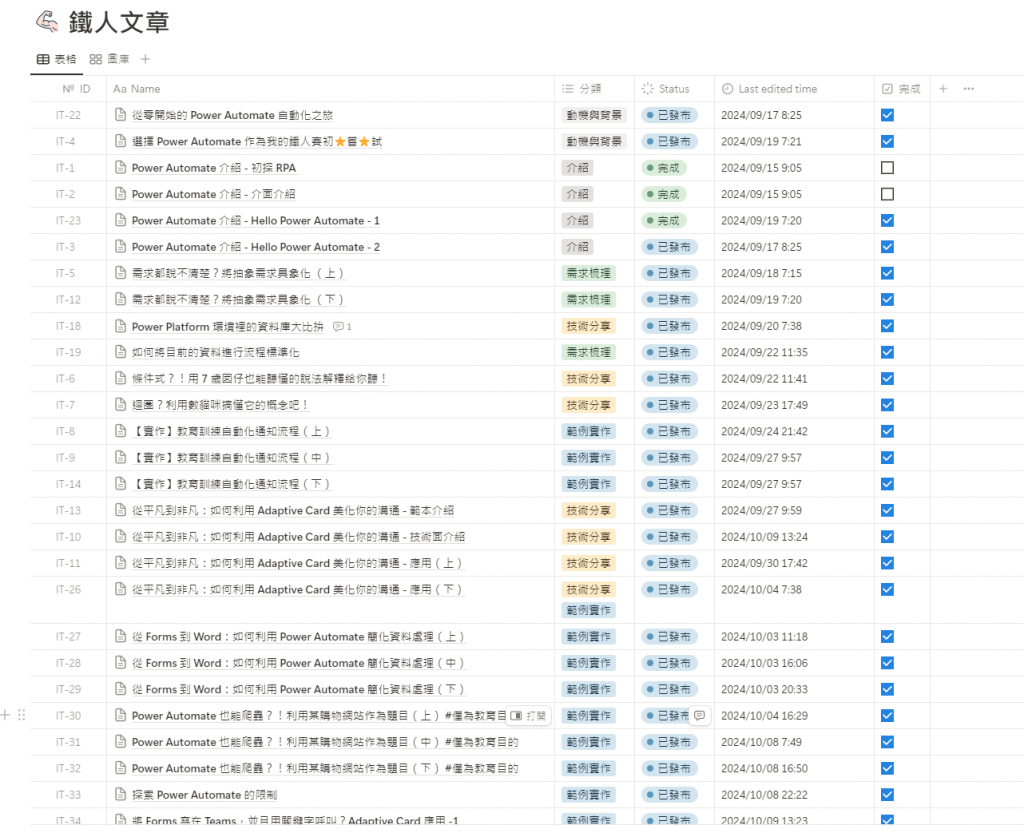Switch to 表格 view tab
1024x833 pixels.
[56, 59]
